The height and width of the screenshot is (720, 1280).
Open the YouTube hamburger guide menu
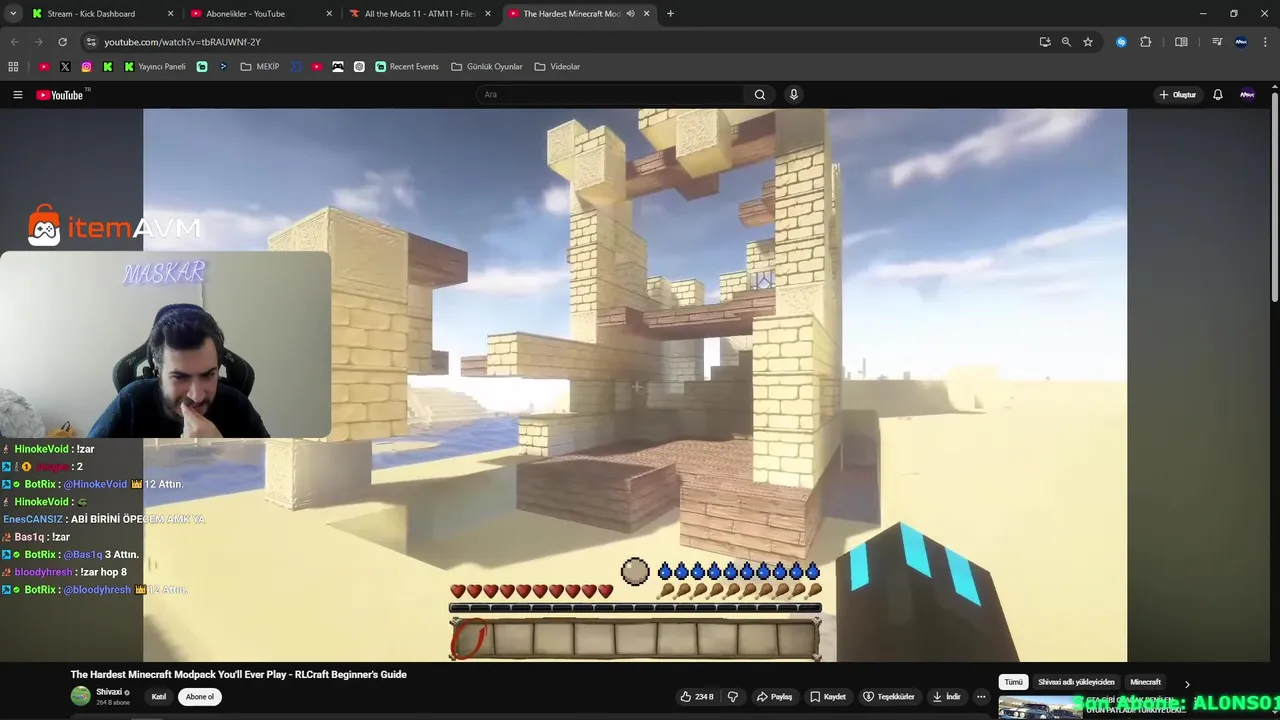point(17,95)
